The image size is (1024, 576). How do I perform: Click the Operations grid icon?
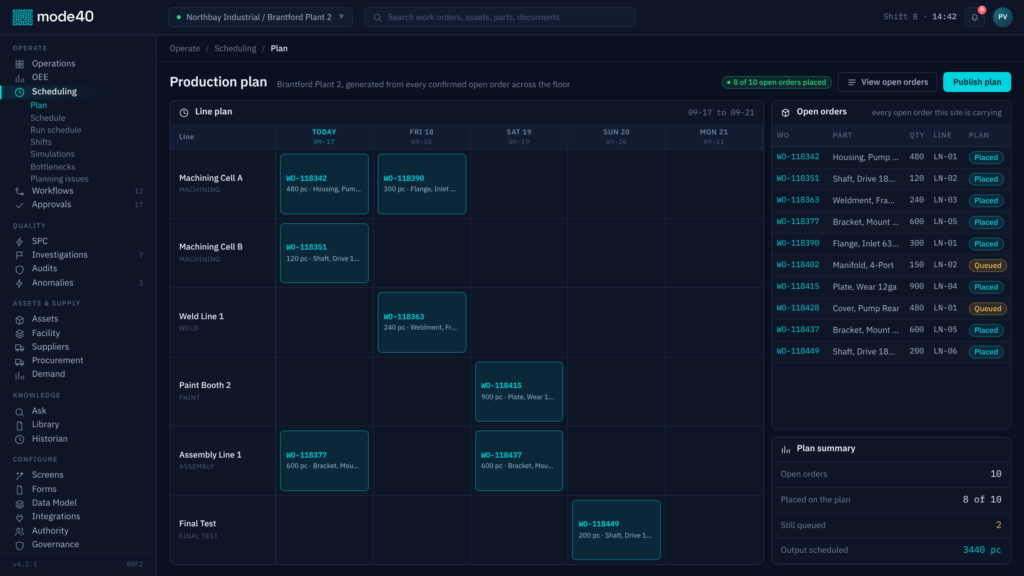pyautogui.click(x=20, y=64)
